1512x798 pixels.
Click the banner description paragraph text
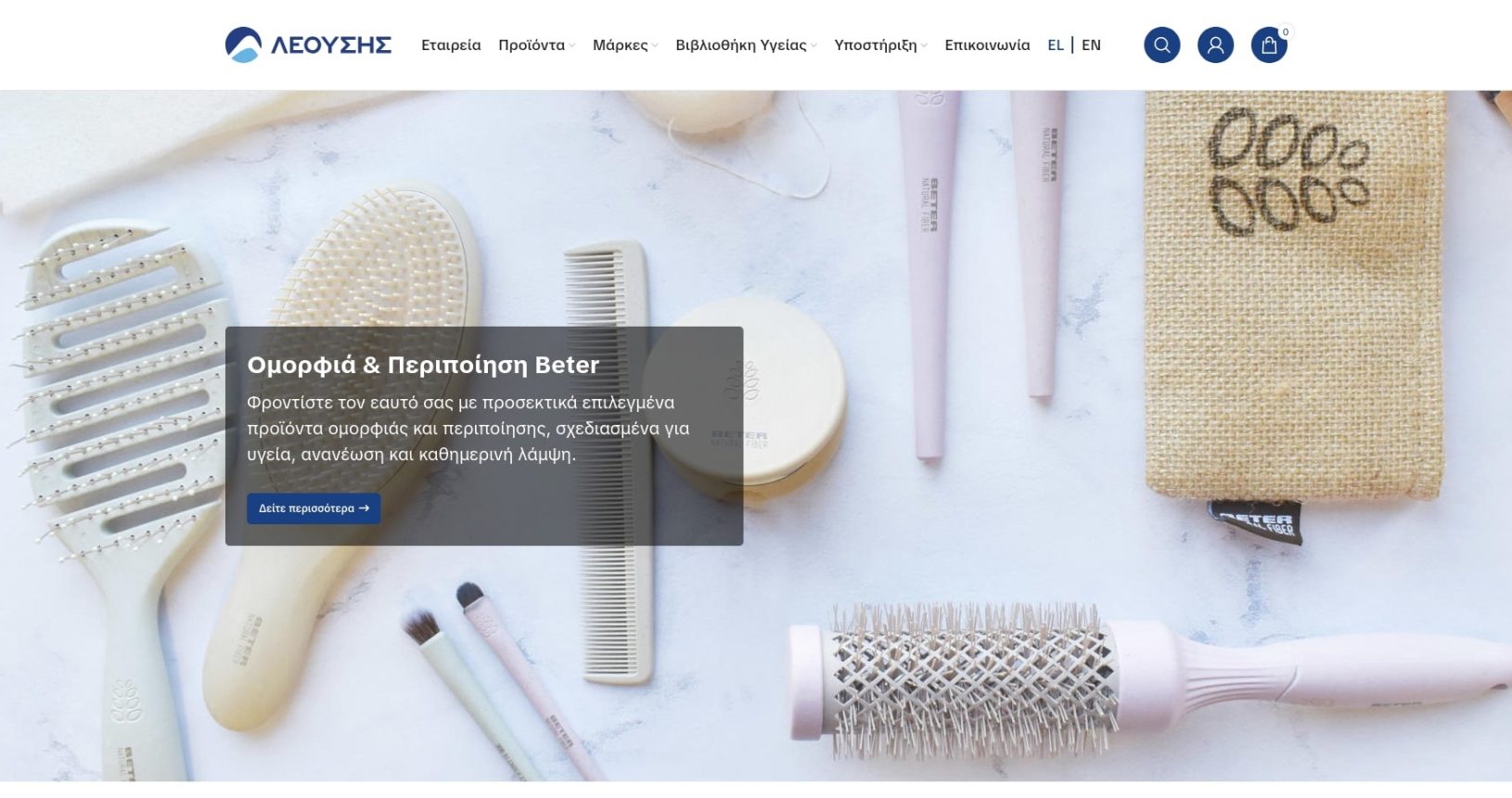click(x=468, y=428)
